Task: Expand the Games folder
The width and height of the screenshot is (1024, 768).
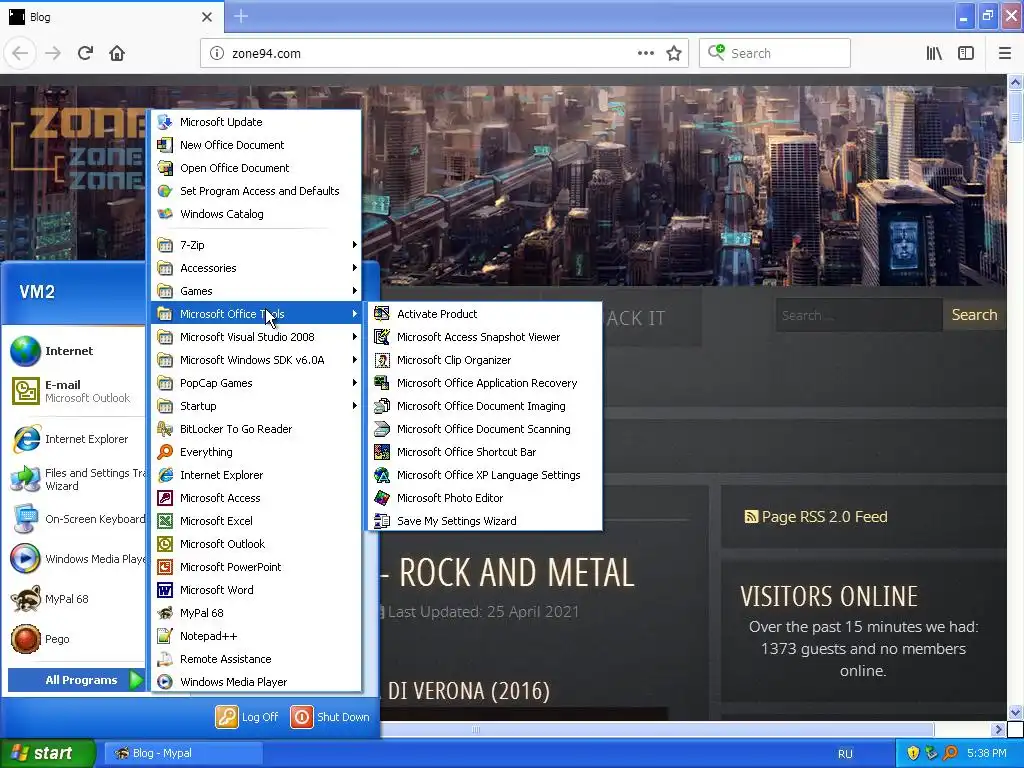Action: [256, 291]
